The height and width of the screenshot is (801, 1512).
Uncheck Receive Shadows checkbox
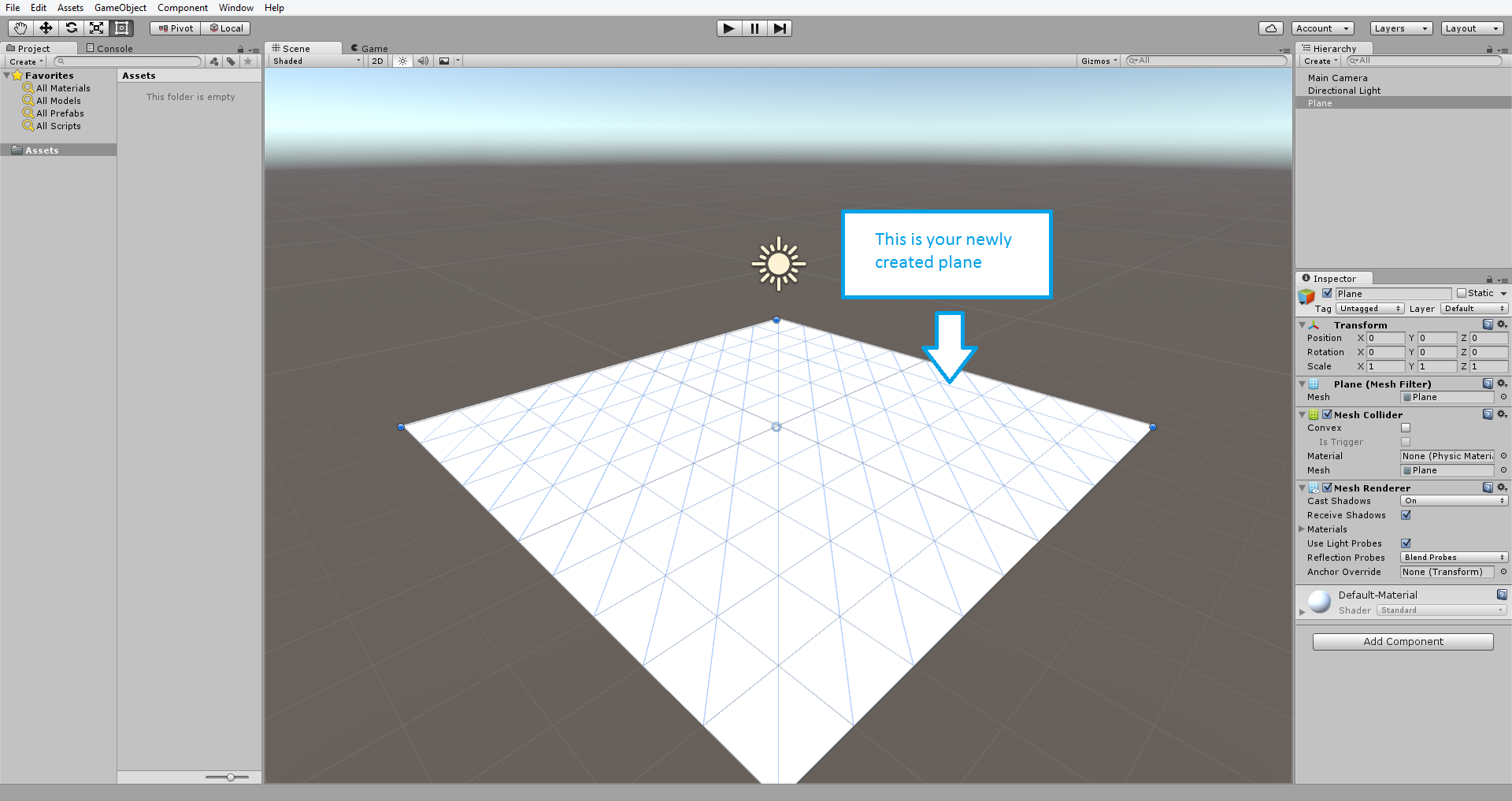click(x=1406, y=515)
